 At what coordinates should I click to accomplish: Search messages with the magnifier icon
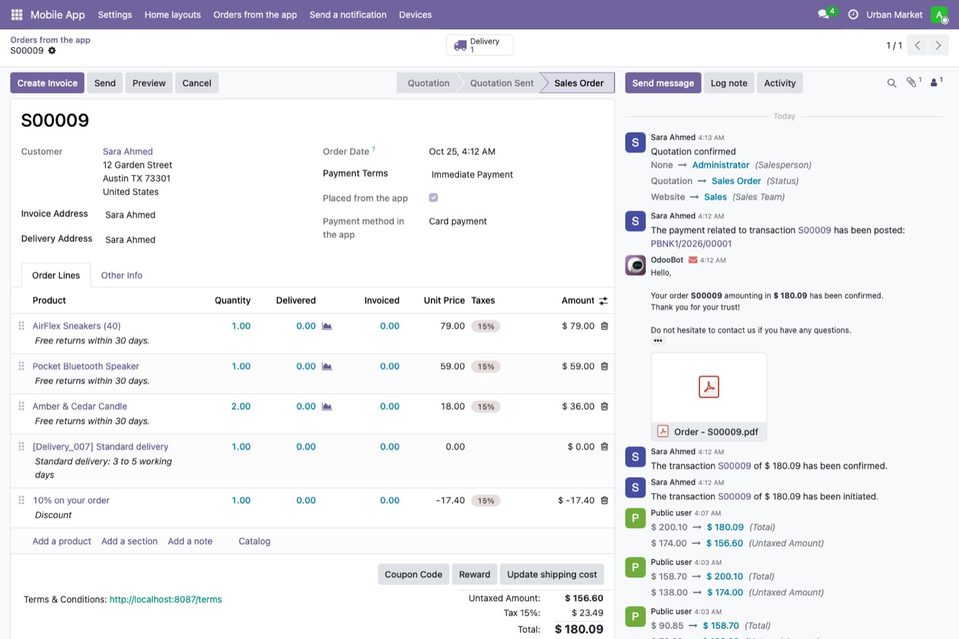(892, 83)
